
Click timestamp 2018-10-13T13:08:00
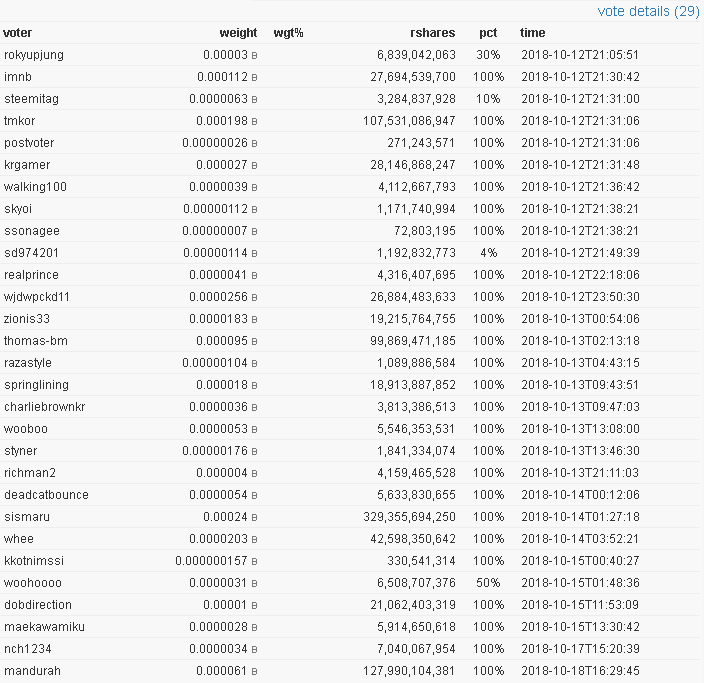(580, 429)
